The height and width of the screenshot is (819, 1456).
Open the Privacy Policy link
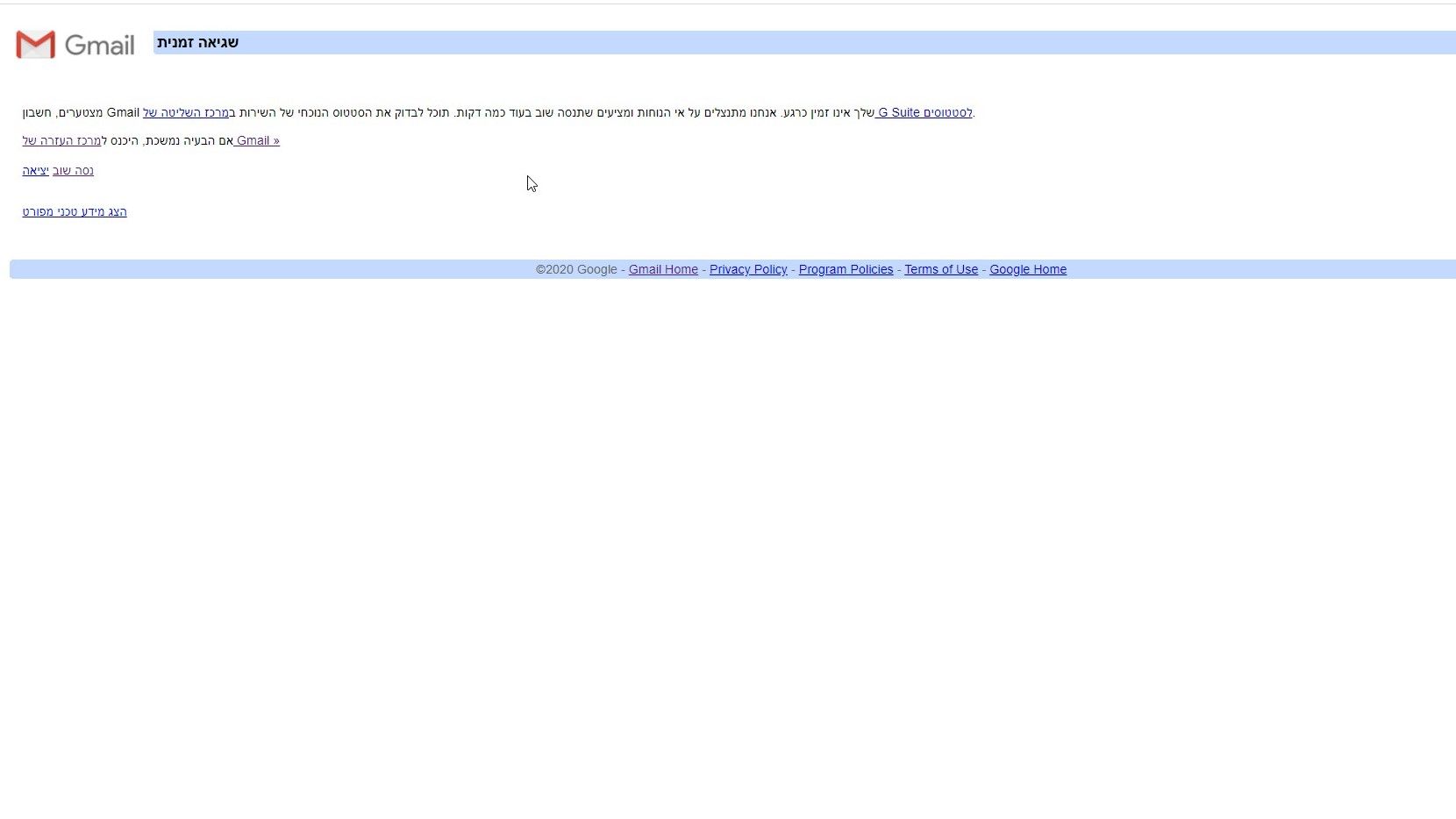click(748, 269)
